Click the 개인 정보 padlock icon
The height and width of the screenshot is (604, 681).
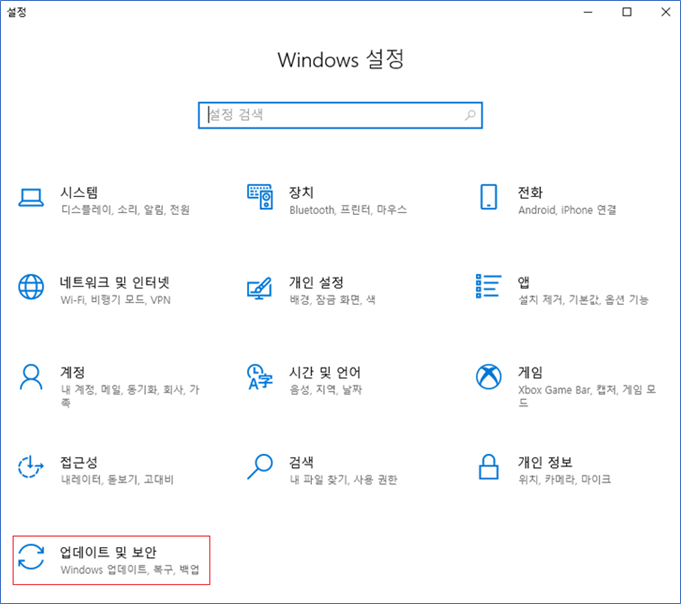[x=488, y=467]
